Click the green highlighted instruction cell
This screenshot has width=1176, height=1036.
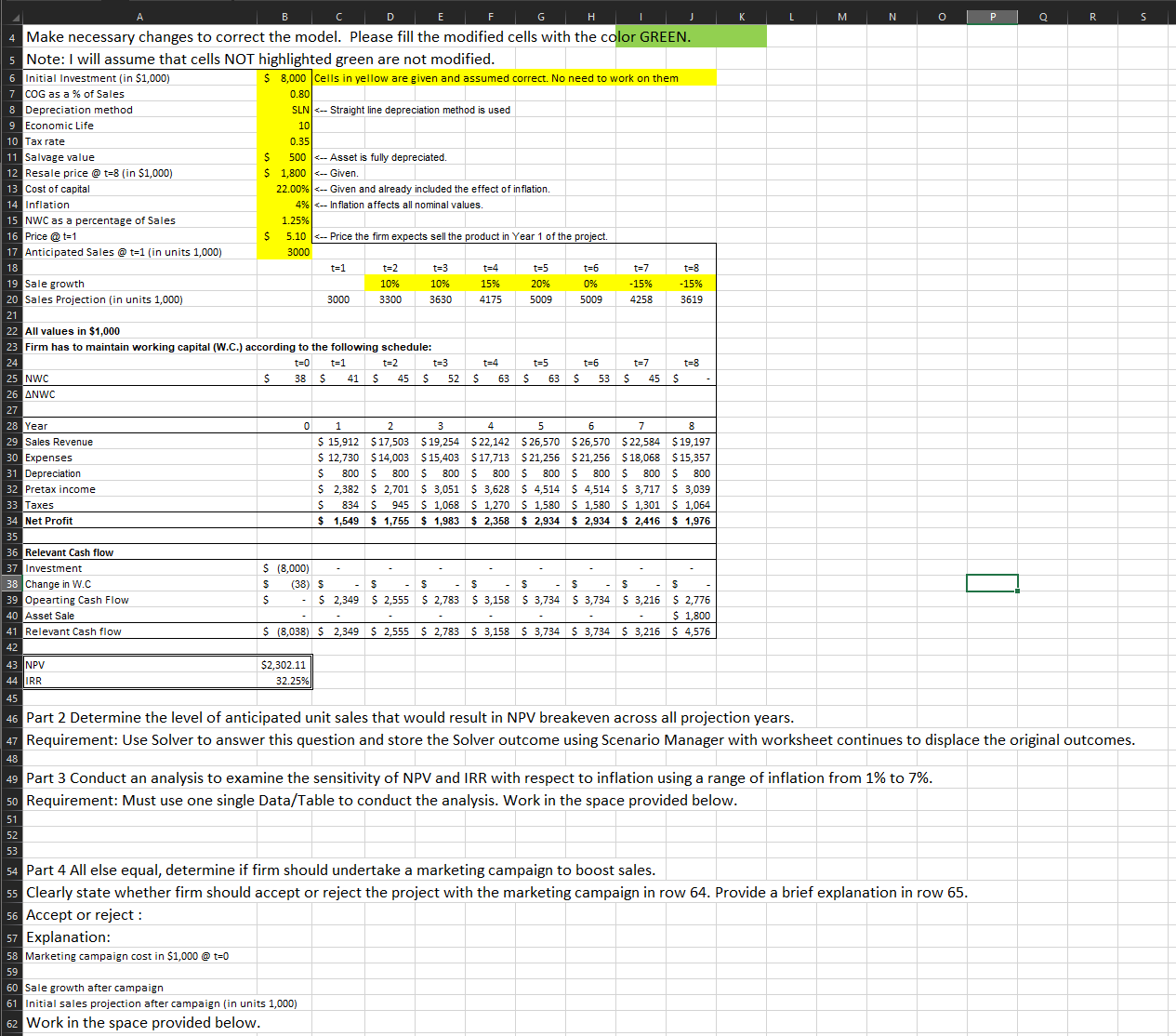[690, 37]
